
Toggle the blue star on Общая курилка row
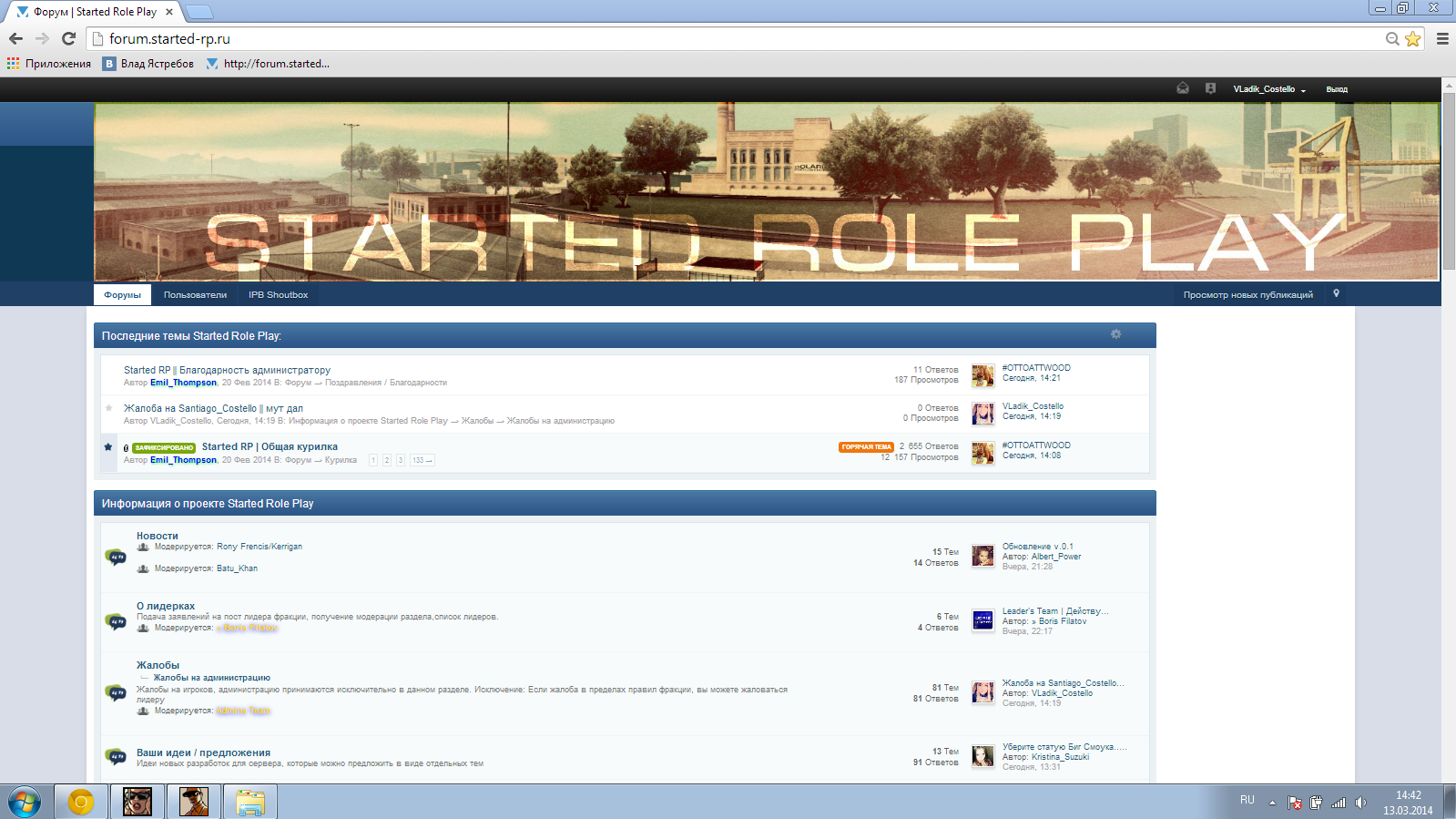(x=108, y=446)
